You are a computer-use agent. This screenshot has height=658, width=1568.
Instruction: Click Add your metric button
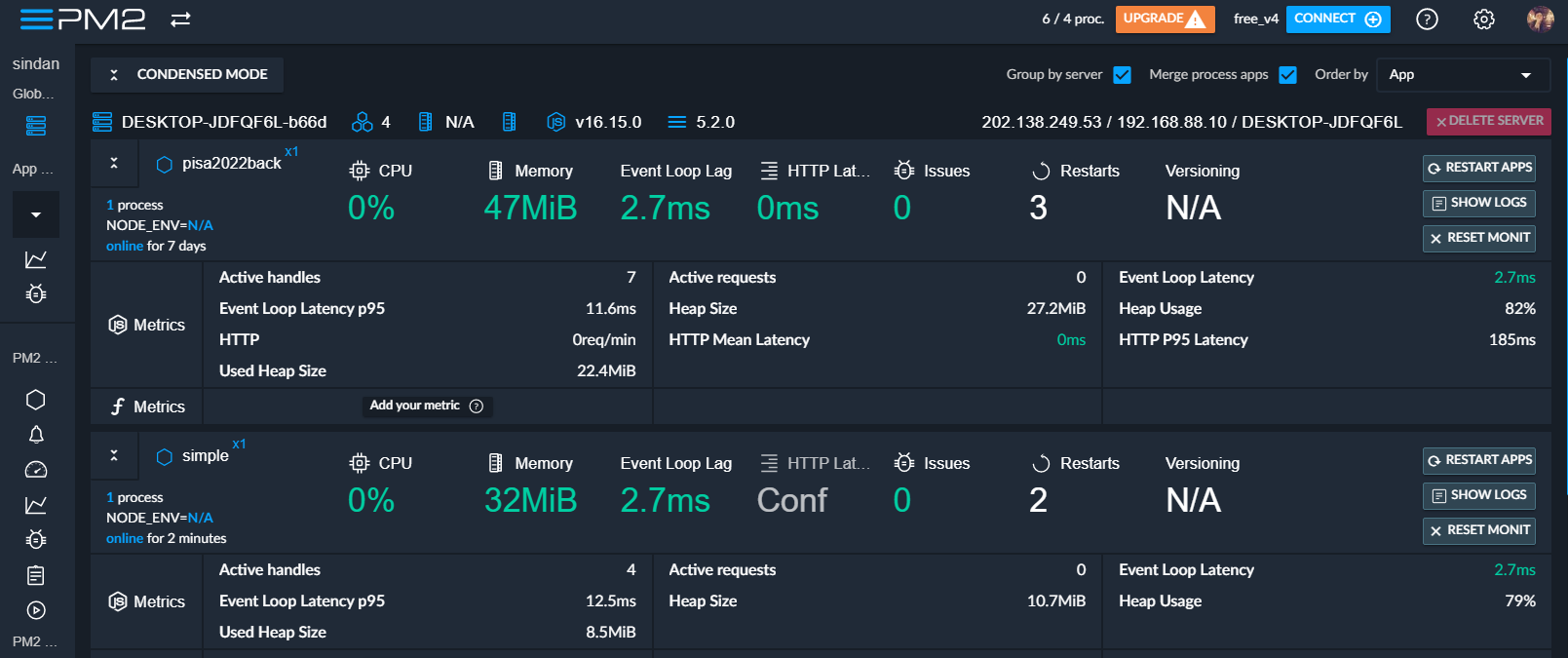coord(427,406)
